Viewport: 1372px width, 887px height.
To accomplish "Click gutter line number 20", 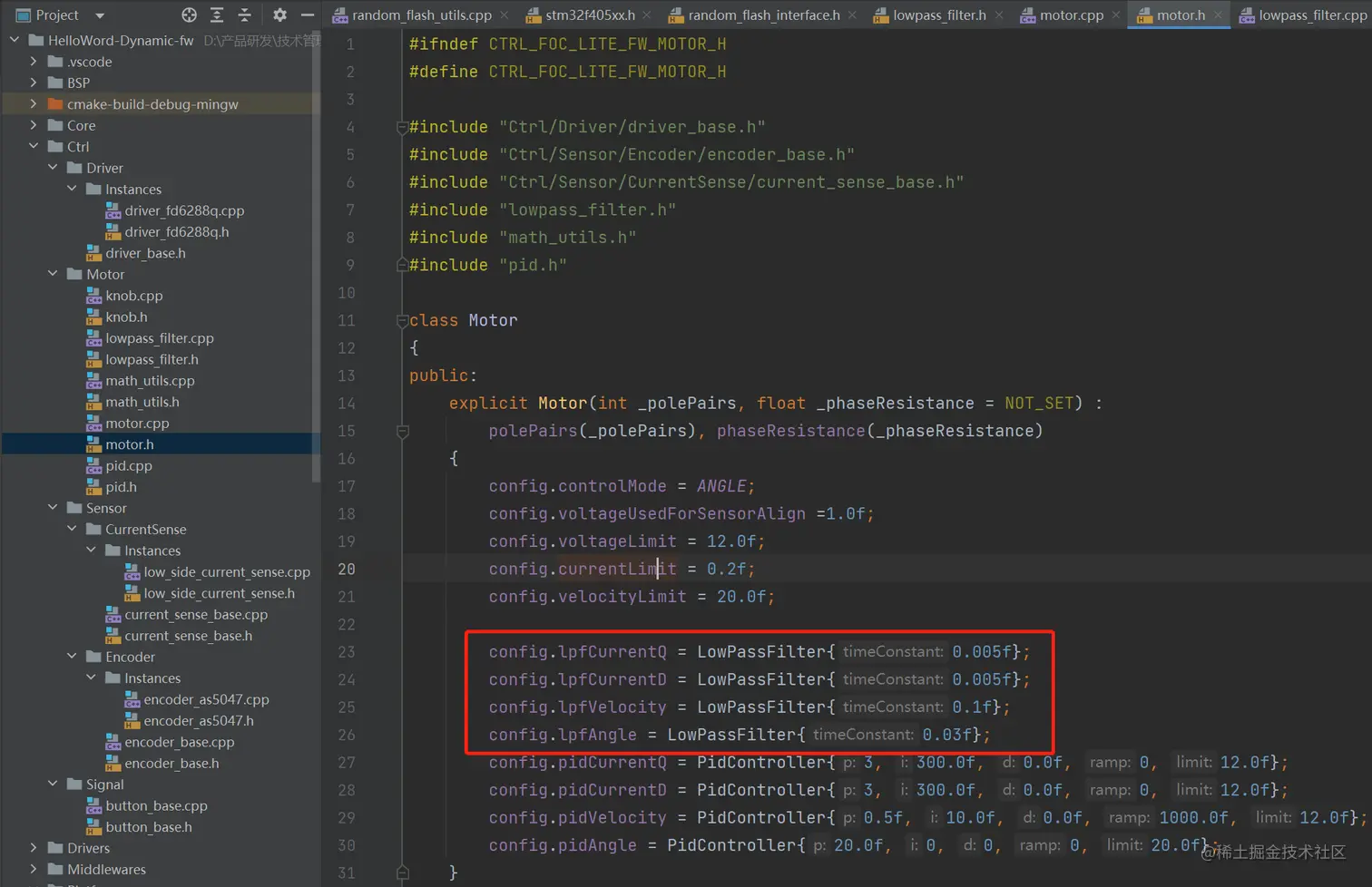I will (347, 569).
